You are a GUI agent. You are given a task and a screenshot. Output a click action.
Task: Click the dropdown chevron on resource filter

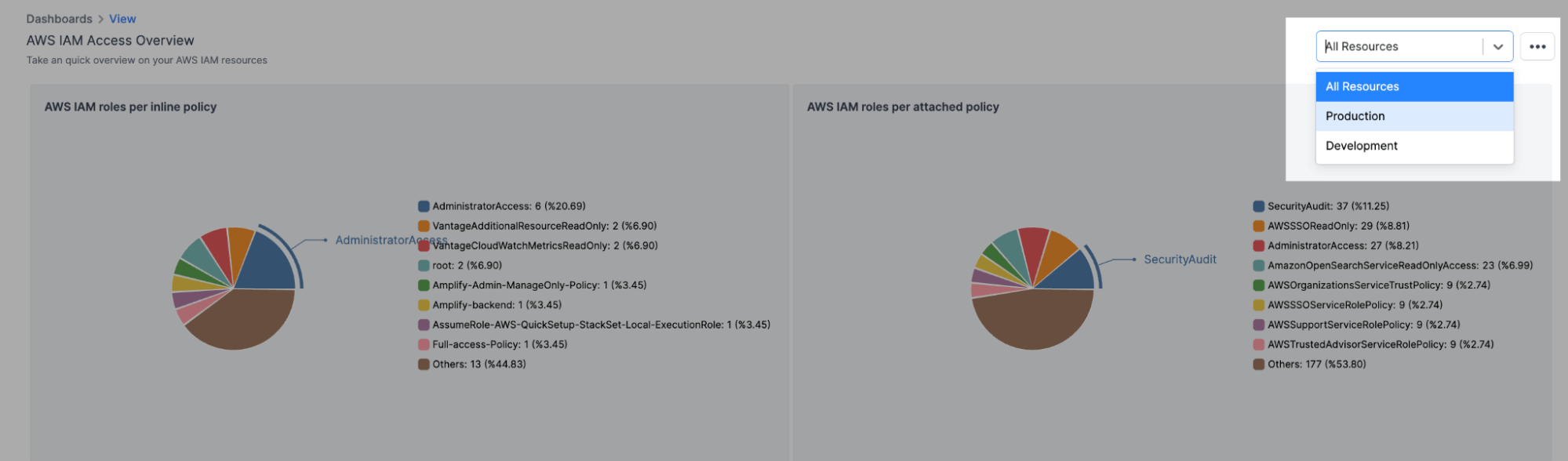tap(1500, 46)
